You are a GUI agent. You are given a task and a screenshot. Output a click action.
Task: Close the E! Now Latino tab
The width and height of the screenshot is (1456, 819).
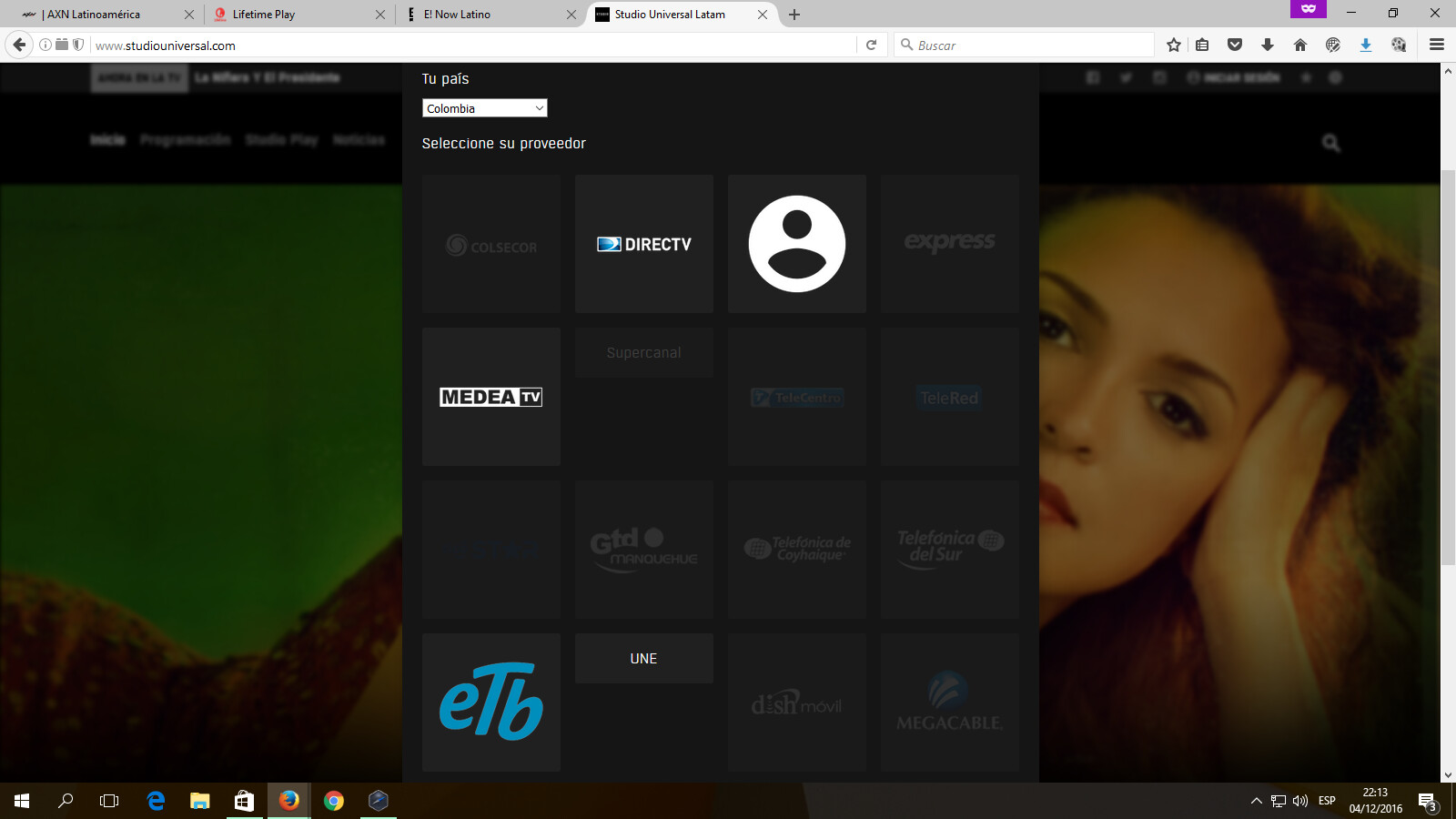point(571,15)
